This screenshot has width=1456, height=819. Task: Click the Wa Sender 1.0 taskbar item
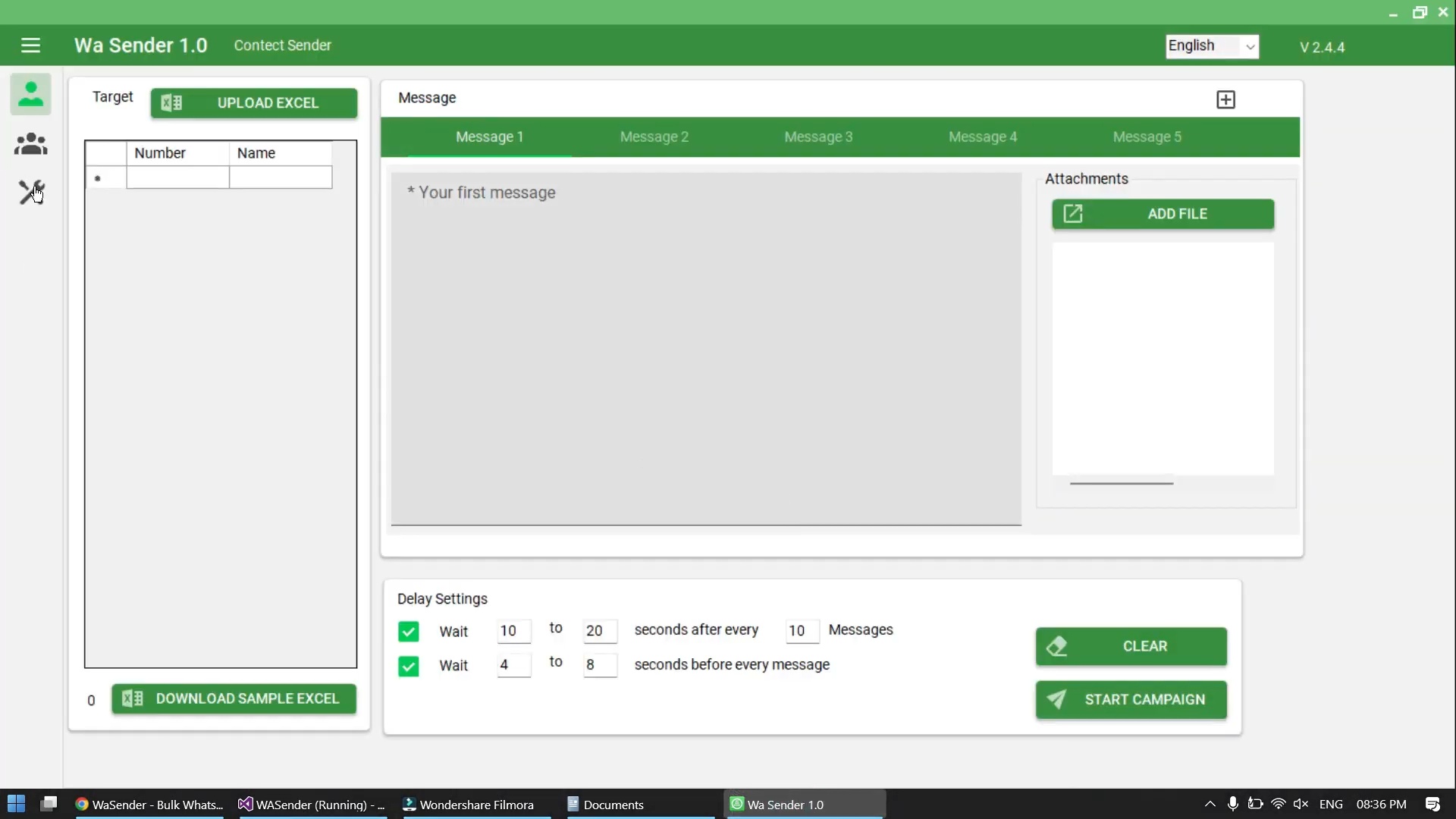click(x=805, y=804)
